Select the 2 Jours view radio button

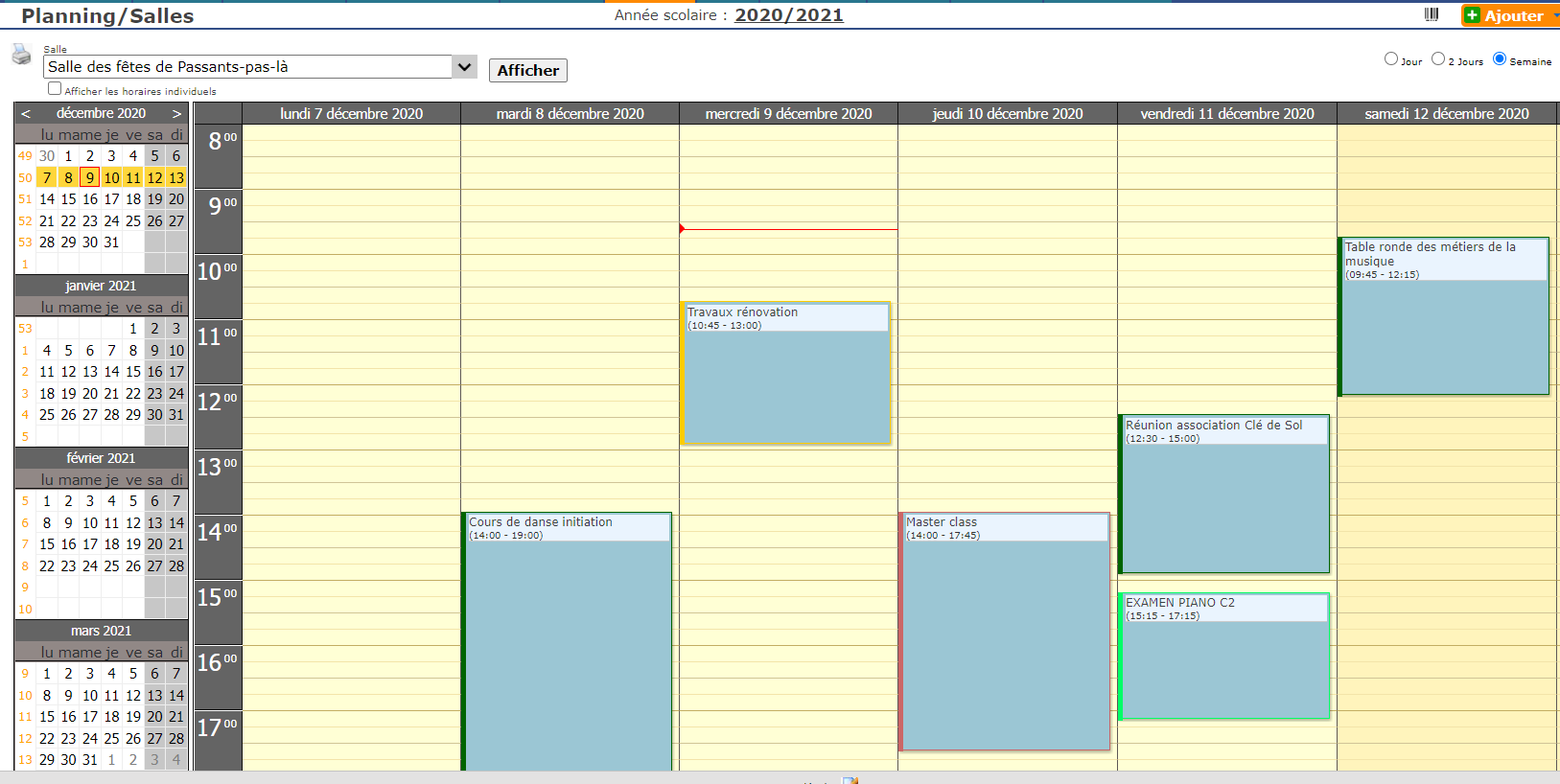coord(1438,58)
